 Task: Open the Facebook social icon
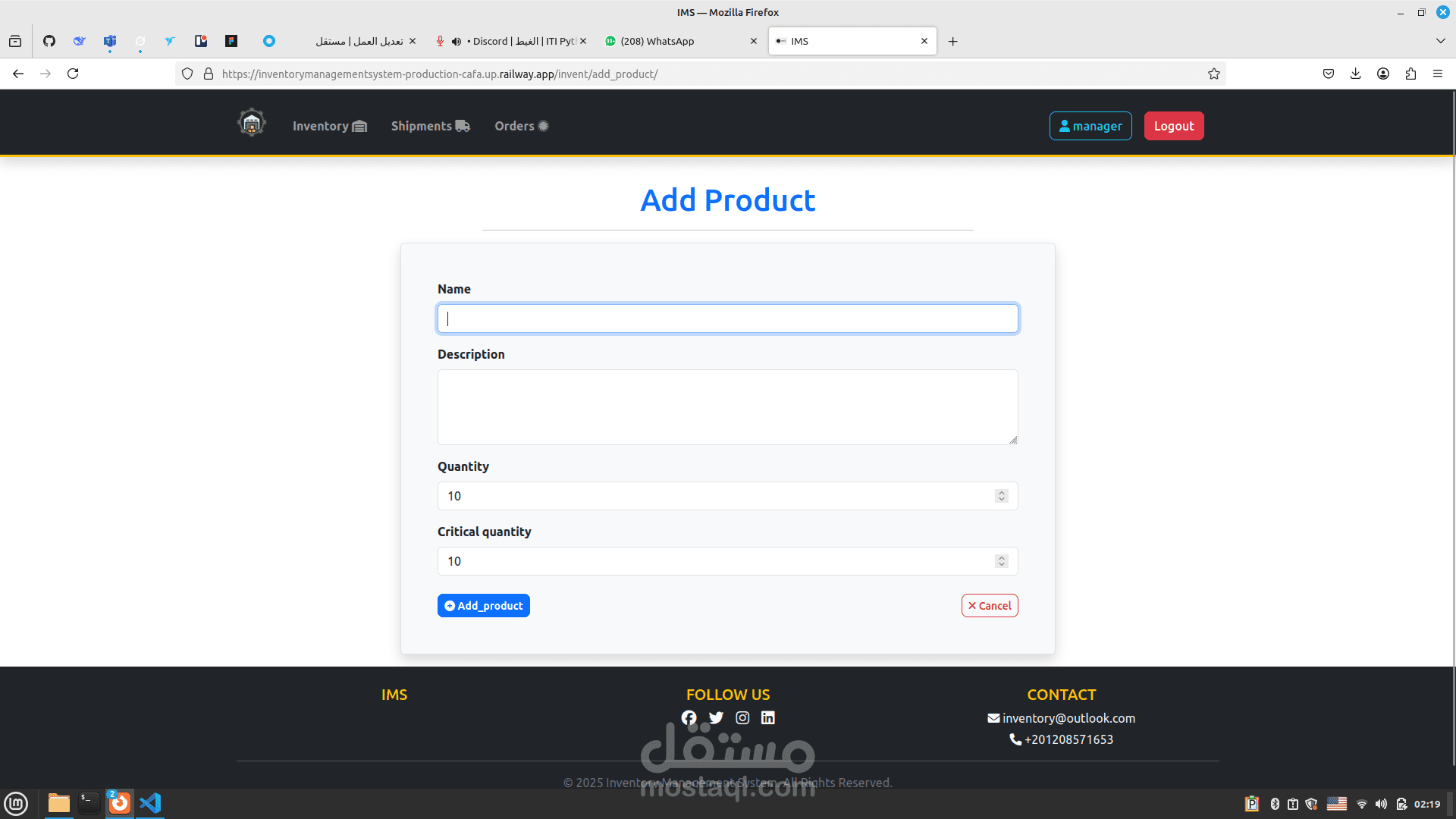pyautogui.click(x=689, y=717)
